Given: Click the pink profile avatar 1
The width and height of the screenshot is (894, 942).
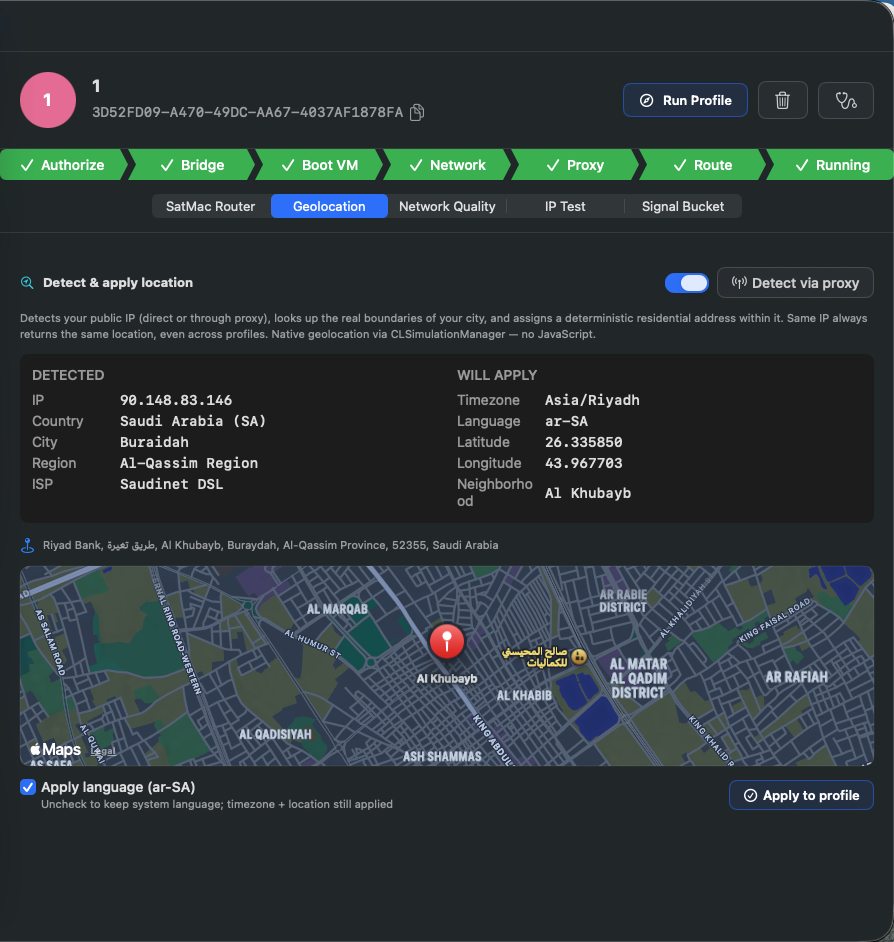Looking at the screenshot, I should point(48,100).
